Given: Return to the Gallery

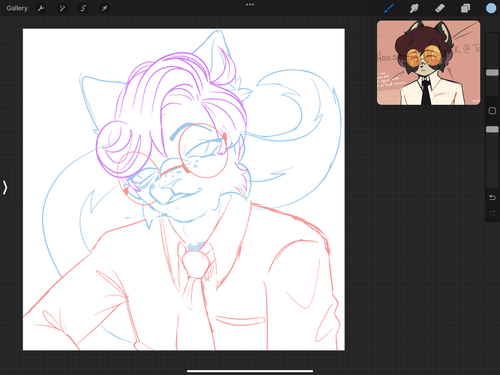Looking at the screenshot, I should coord(17,8).
